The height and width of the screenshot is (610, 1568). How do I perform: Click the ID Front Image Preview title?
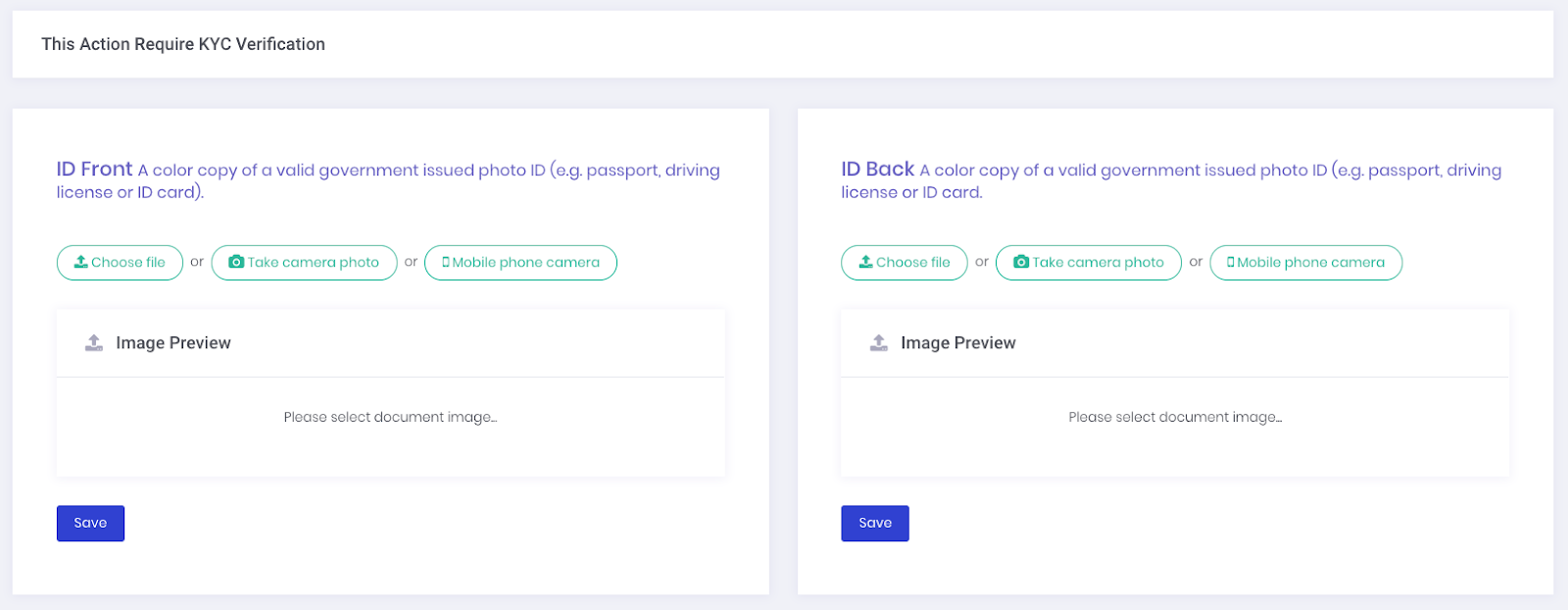coord(173,342)
